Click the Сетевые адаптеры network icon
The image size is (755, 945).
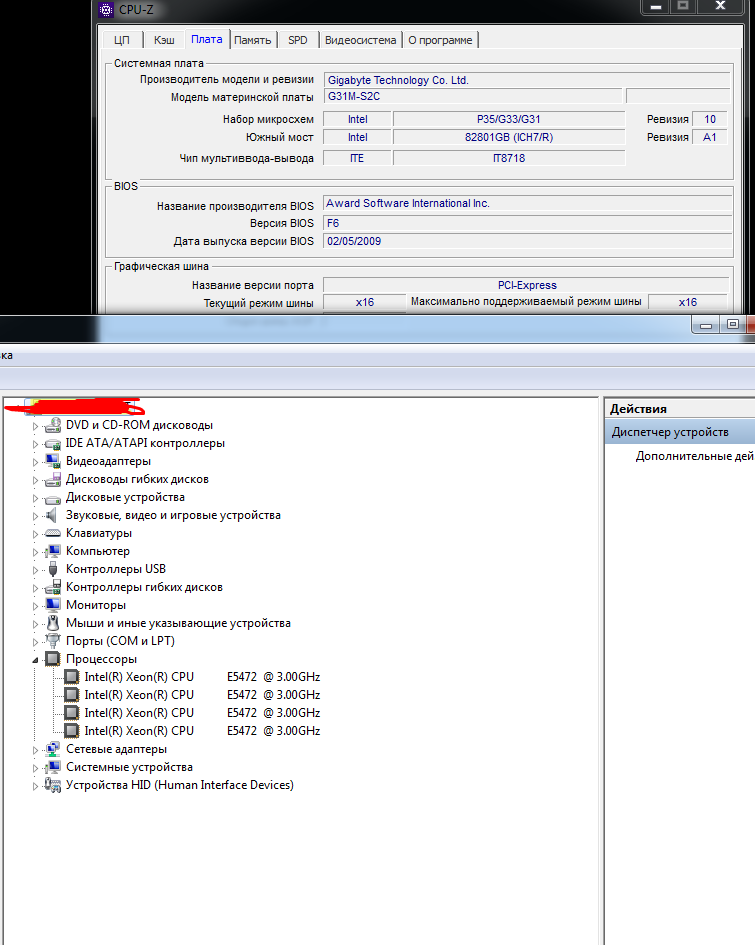point(53,749)
